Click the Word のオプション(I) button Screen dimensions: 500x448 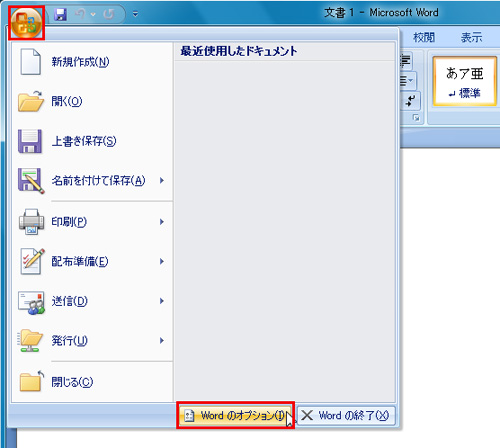coord(236,415)
